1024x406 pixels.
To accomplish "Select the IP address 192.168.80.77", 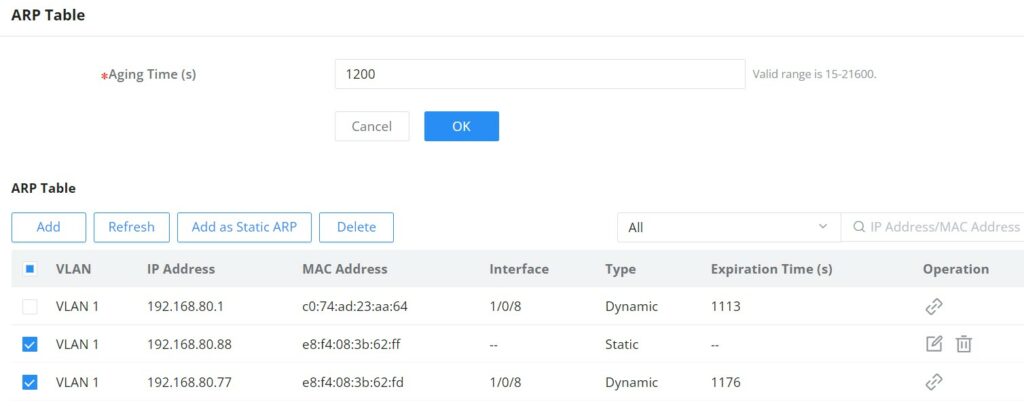I will click(189, 382).
